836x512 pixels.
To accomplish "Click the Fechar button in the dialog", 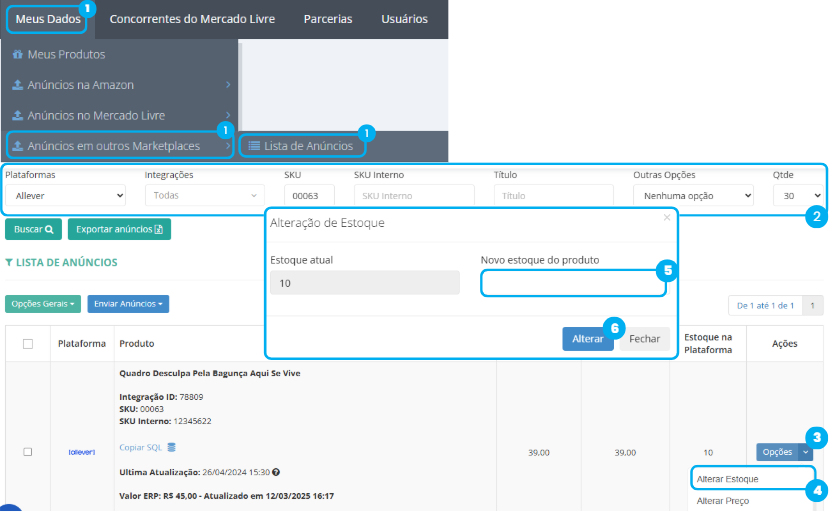I will (645, 339).
